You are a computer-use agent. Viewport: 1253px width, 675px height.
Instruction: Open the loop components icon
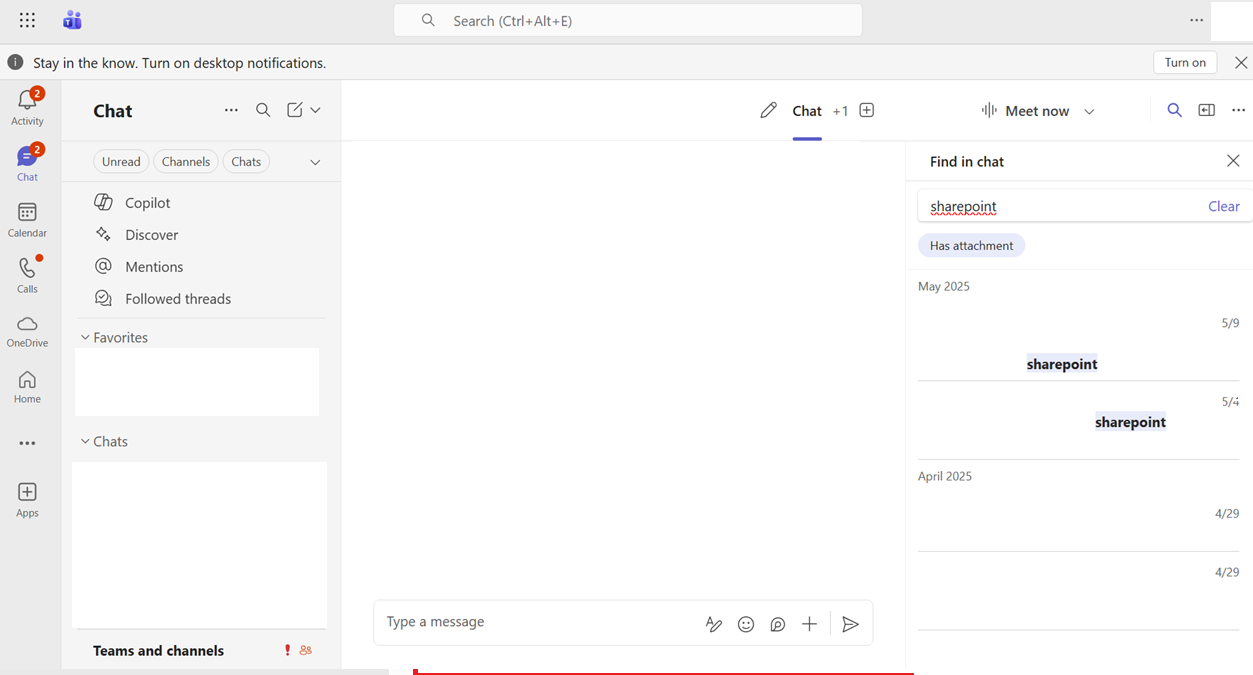point(778,624)
